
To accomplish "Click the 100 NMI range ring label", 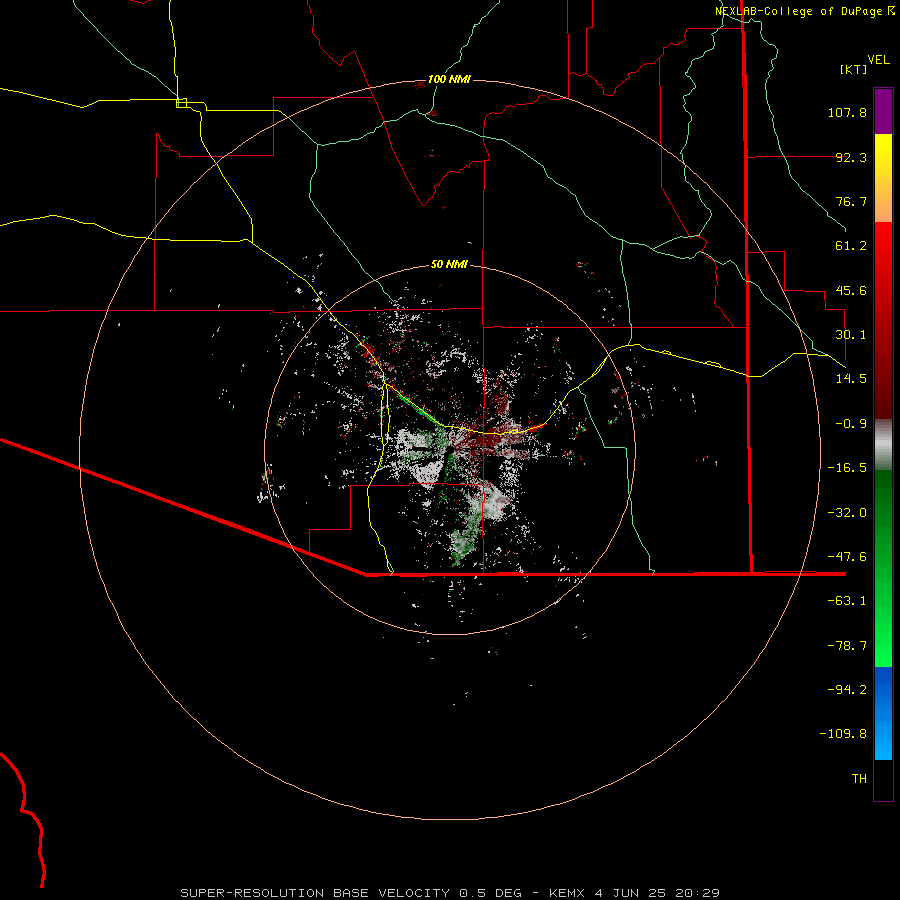I will pyautogui.click(x=449, y=79).
